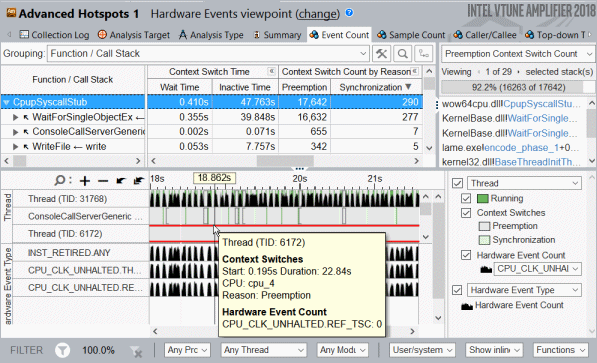This screenshot has height=363, width=597.
Task: Click the Advanced Hotspots result icon
Action: (11, 13)
